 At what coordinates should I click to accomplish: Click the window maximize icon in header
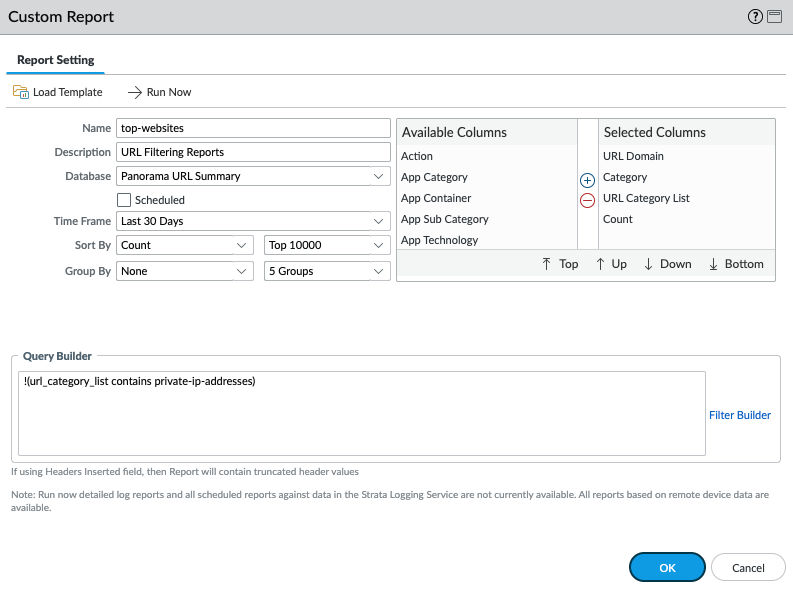point(774,17)
